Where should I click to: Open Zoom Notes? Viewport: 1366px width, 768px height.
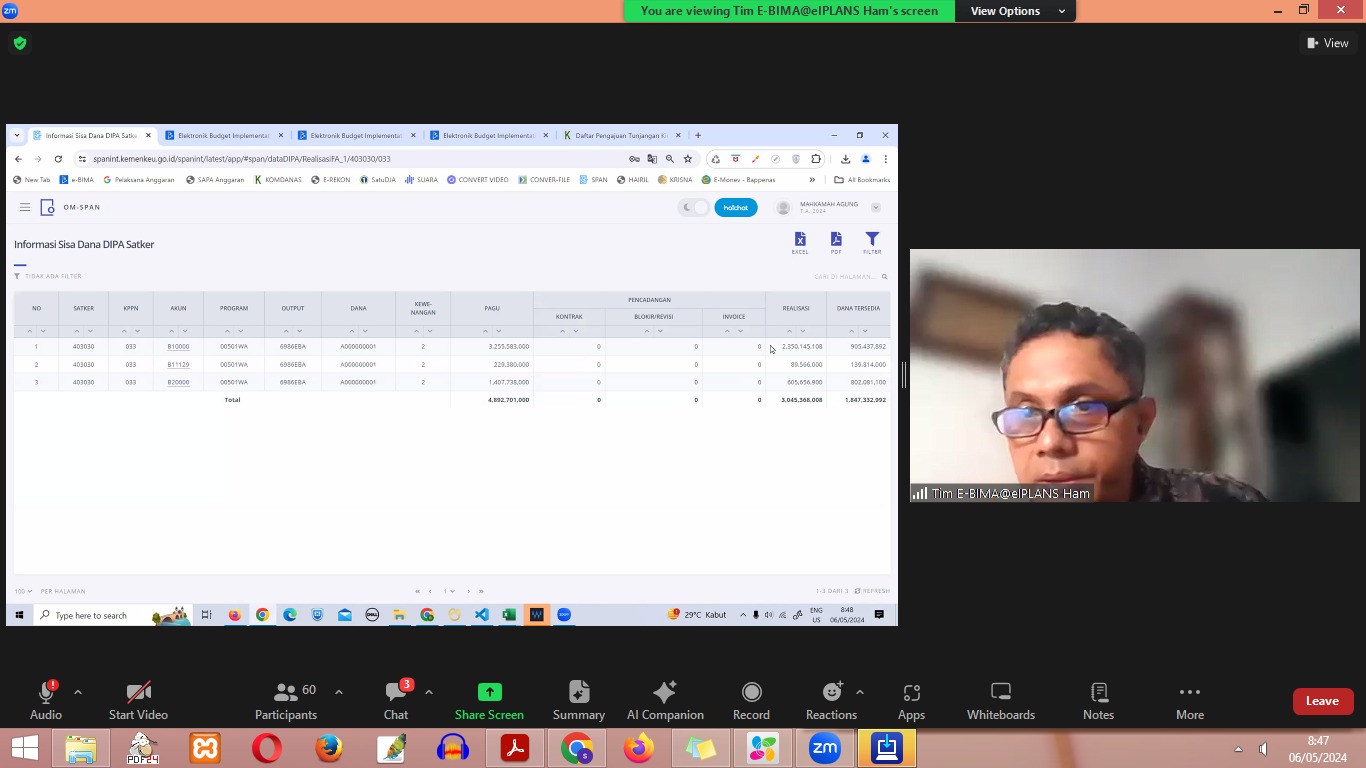[1098, 701]
